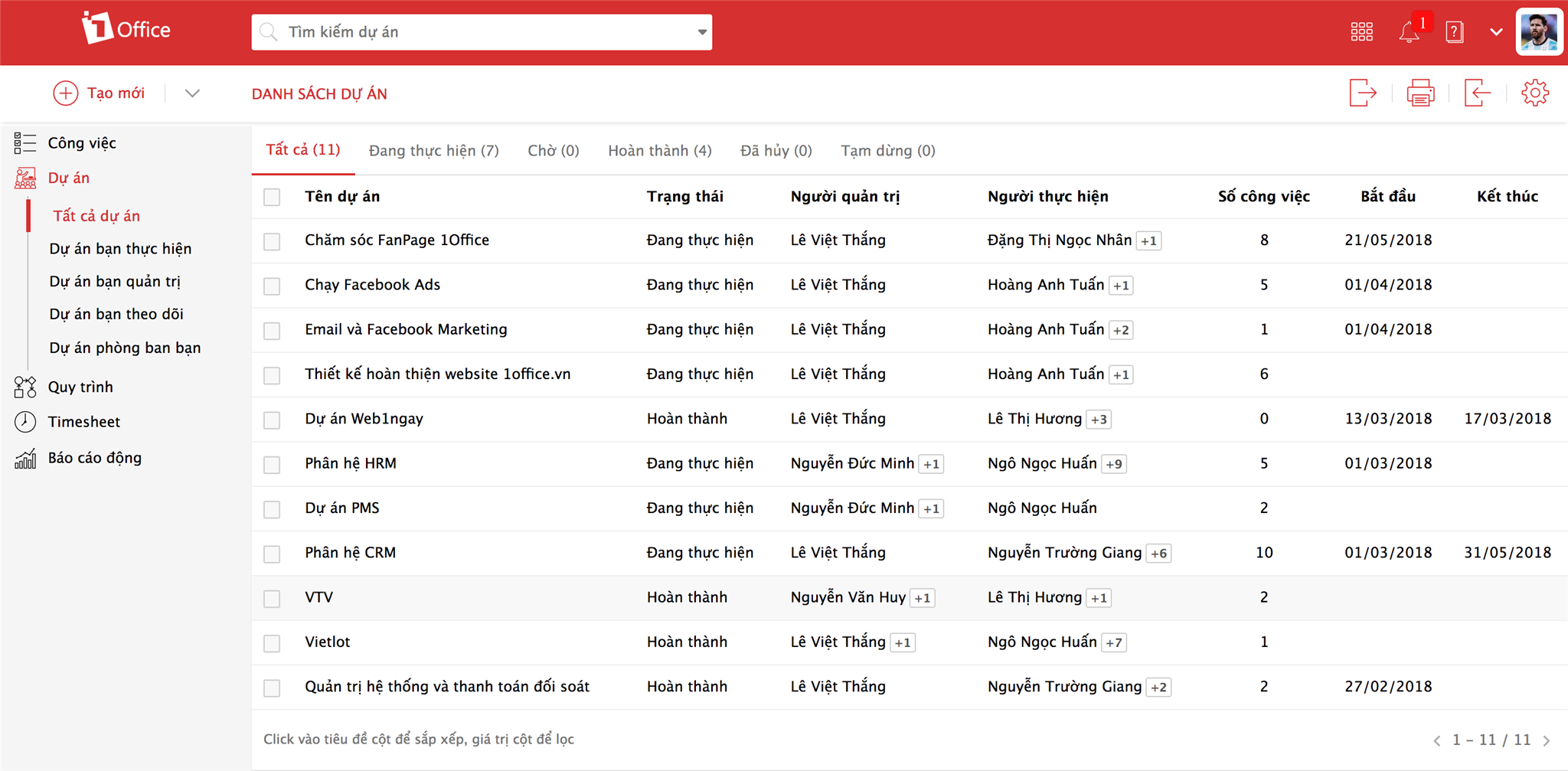Expand +9 badge in Phân hệ HRM row
The image size is (1568, 771).
(1114, 464)
